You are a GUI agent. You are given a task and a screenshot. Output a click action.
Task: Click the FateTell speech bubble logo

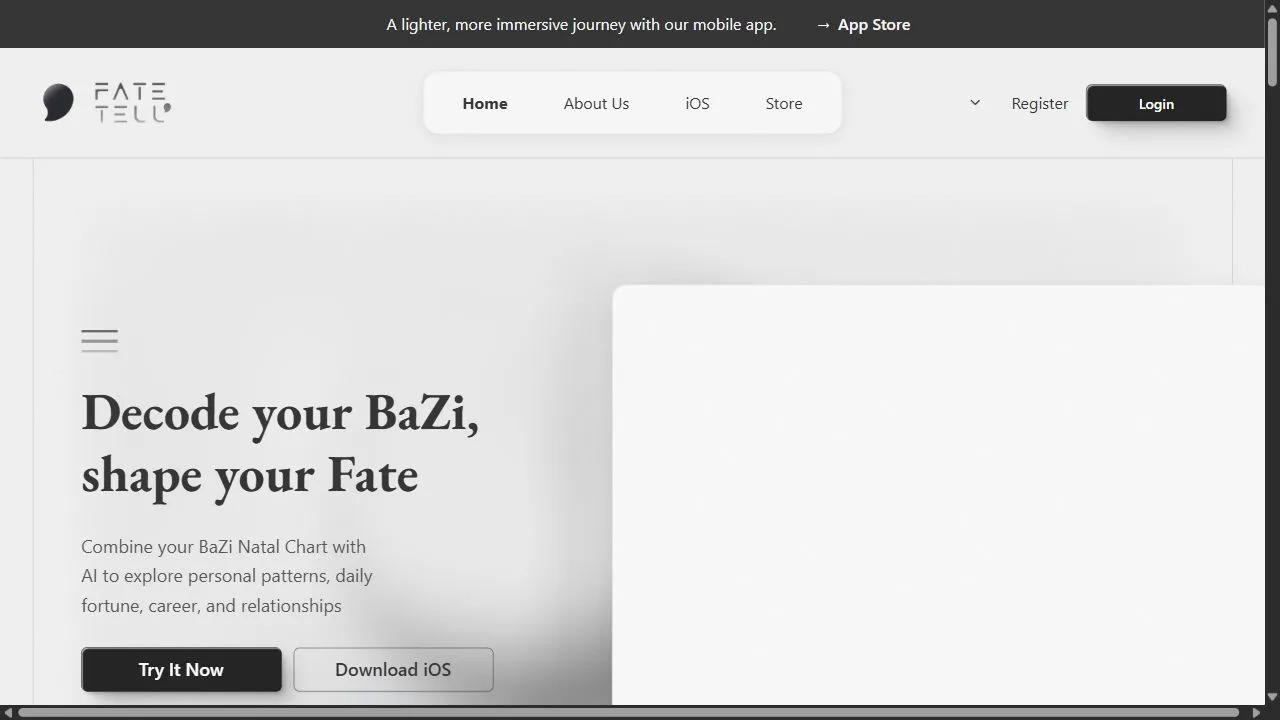tap(58, 103)
